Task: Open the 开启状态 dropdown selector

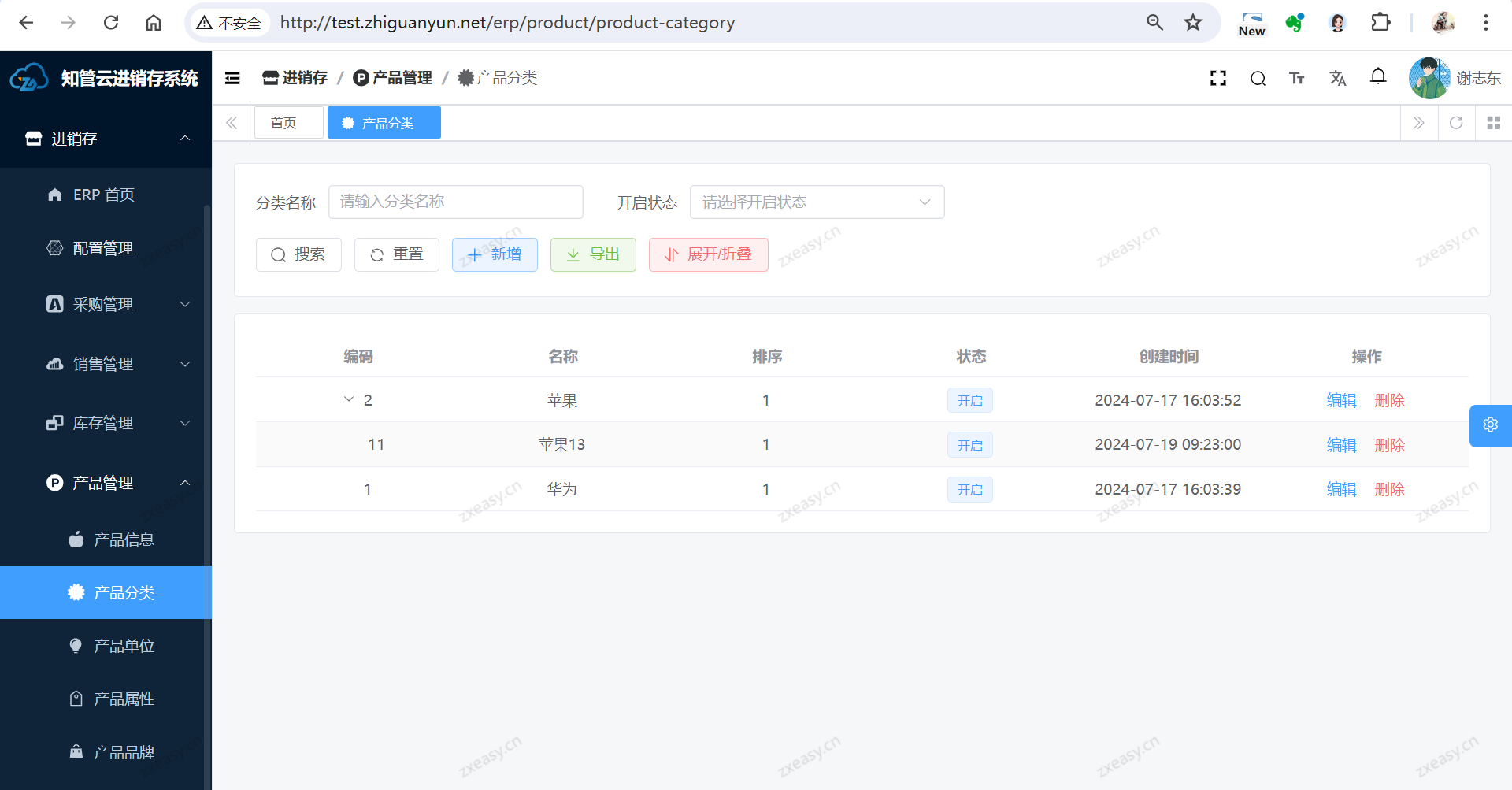Action: 817,202
